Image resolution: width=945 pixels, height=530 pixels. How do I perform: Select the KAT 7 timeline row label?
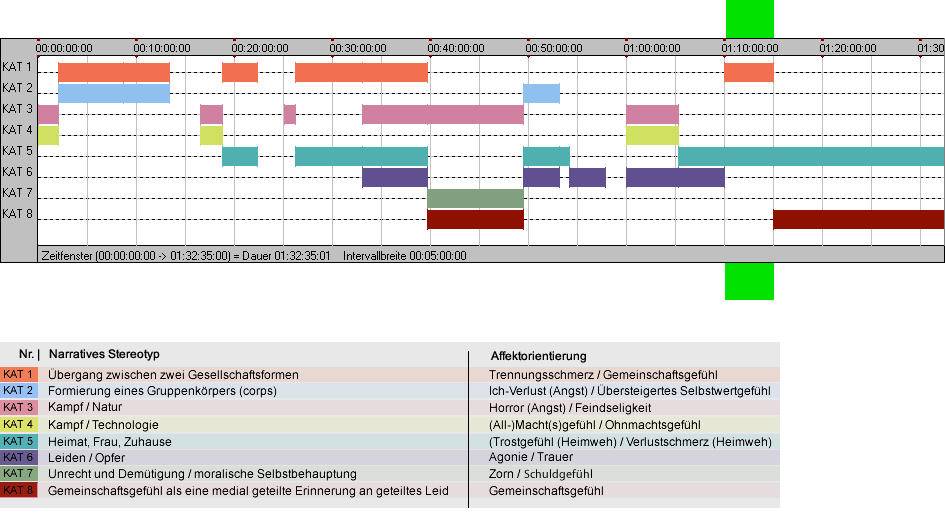17,193
